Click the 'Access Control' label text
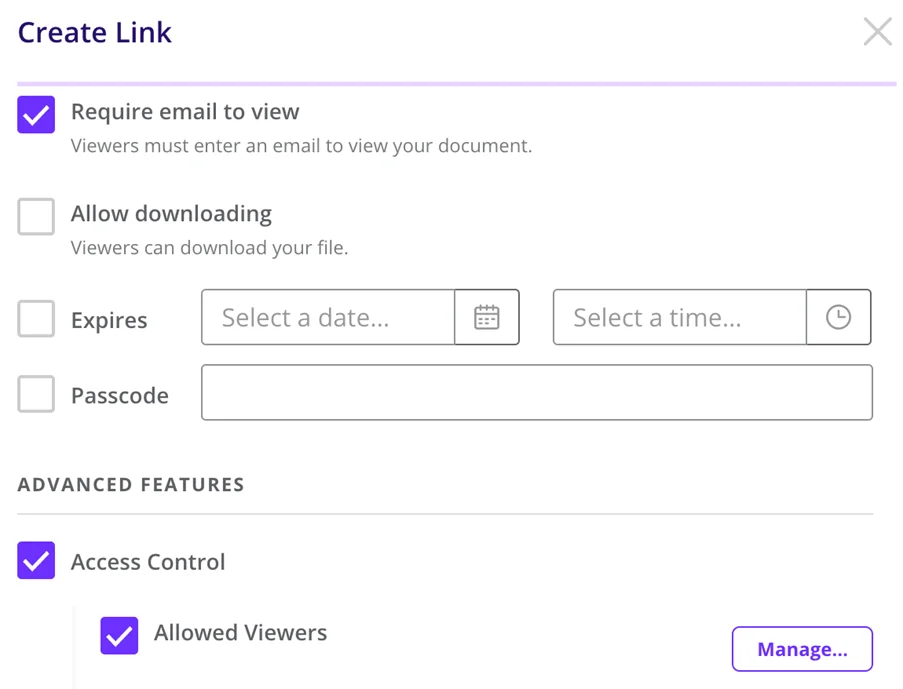Viewport: 903px width, 689px height. [x=148, y=562]
